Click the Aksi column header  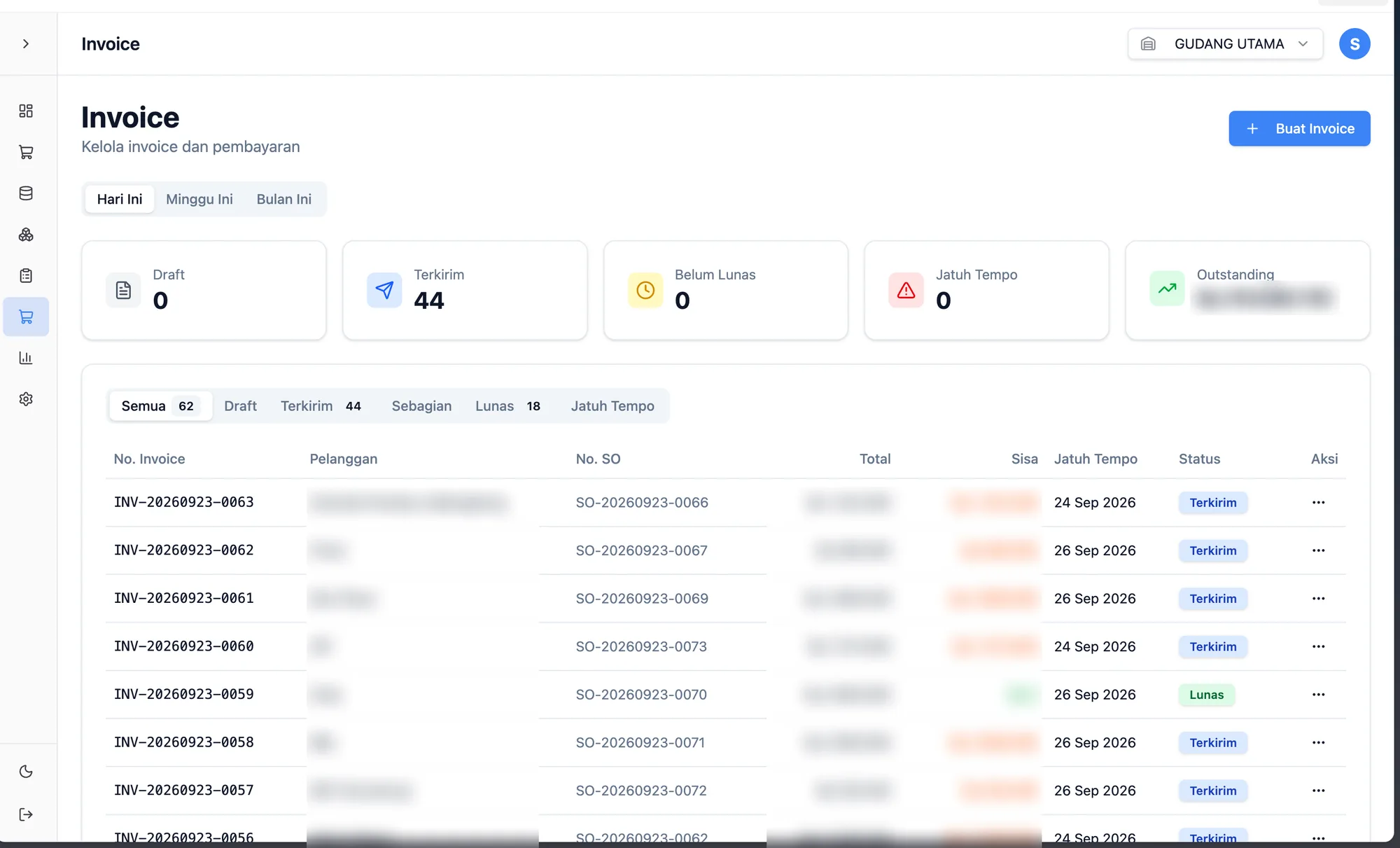pyautogui.click(x=1324, y=459)
